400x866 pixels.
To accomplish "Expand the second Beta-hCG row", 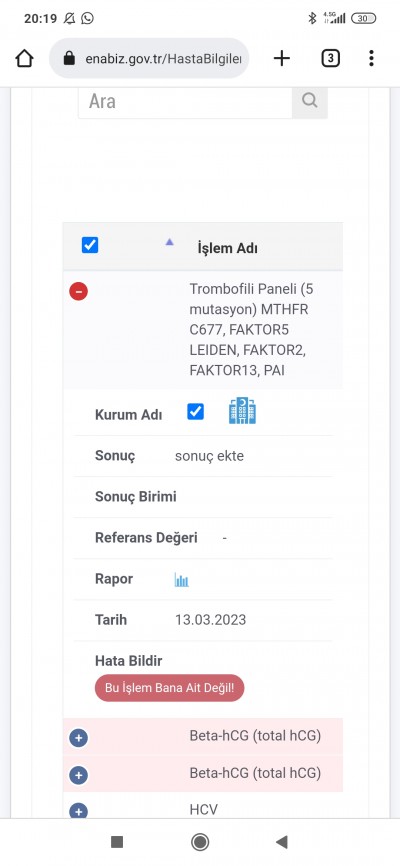I will coord(78,775).
